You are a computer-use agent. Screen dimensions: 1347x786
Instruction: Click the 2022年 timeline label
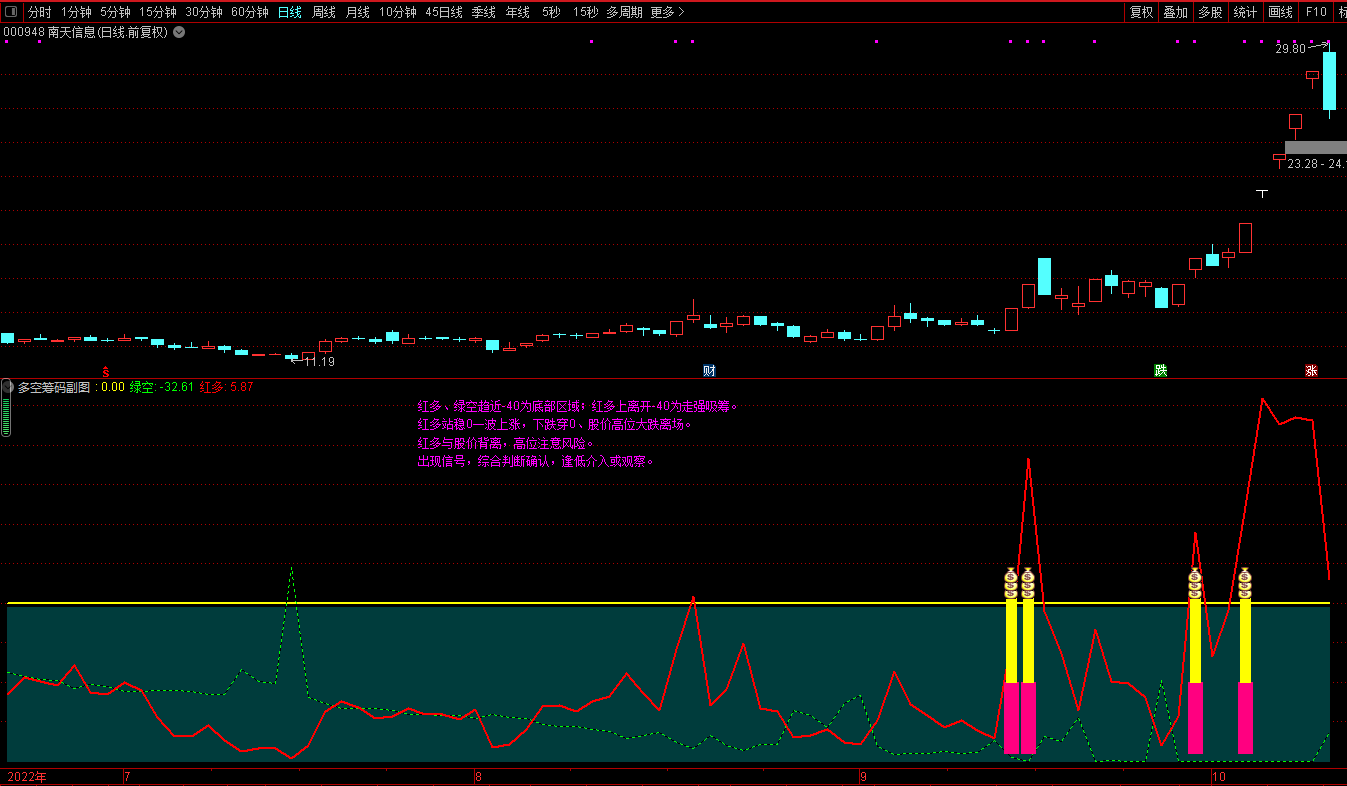[27, 777]
